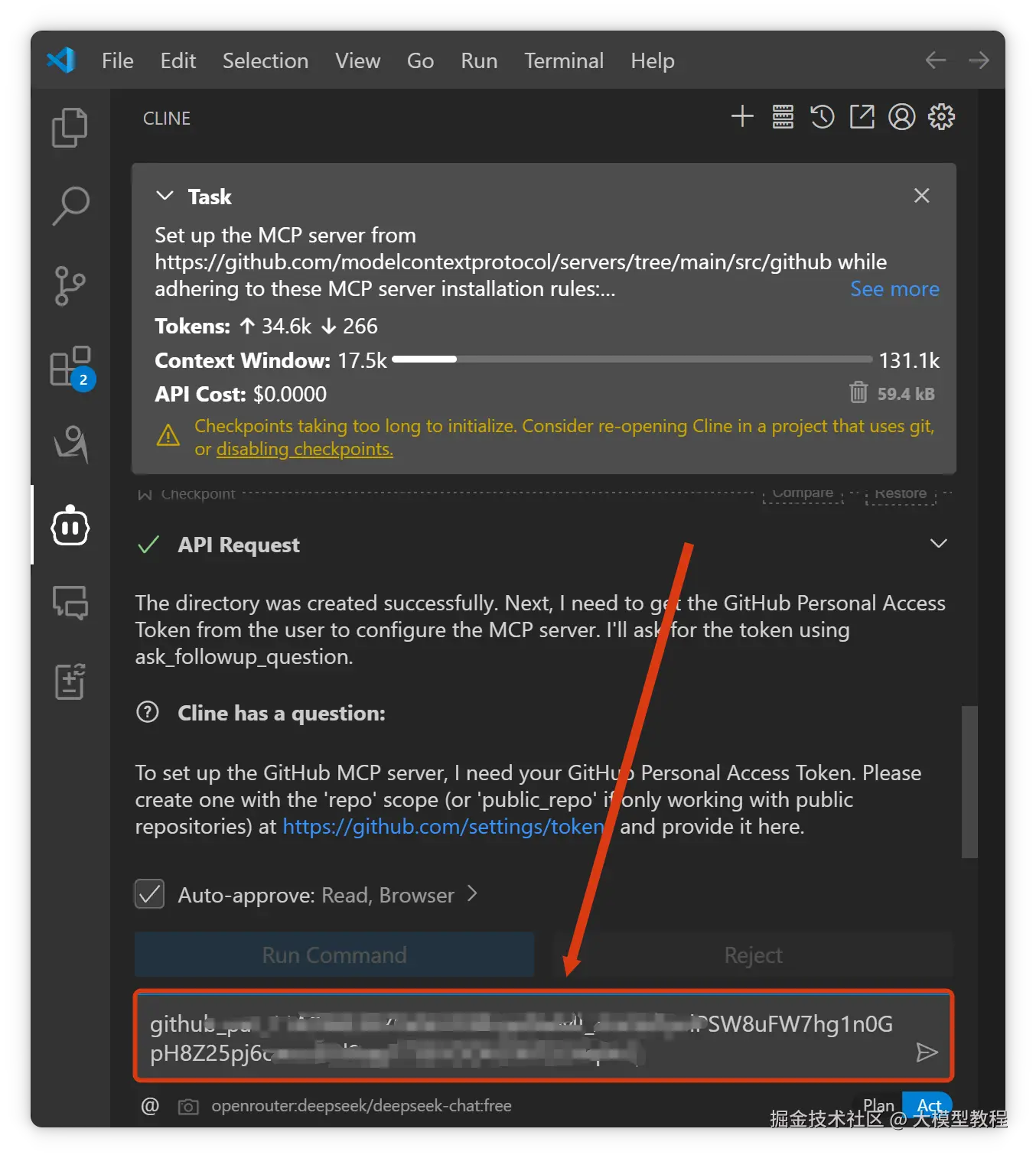Click the API Cost $0.0000 value
This screenshot has height=1158, width=1036.
point(290,394)
